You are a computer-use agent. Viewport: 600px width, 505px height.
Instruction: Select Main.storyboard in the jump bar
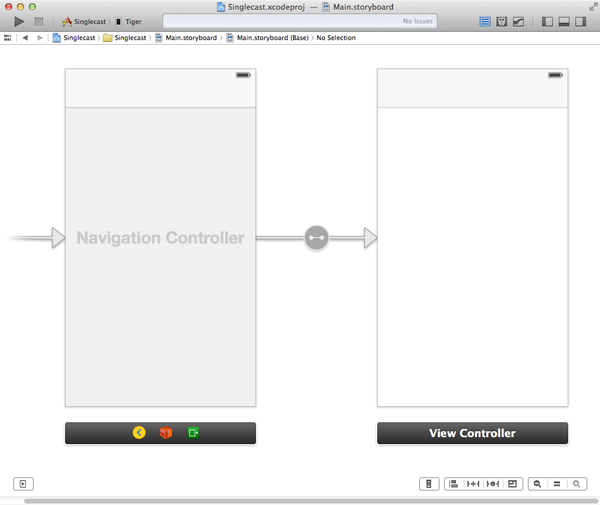(x=186, y=37)
